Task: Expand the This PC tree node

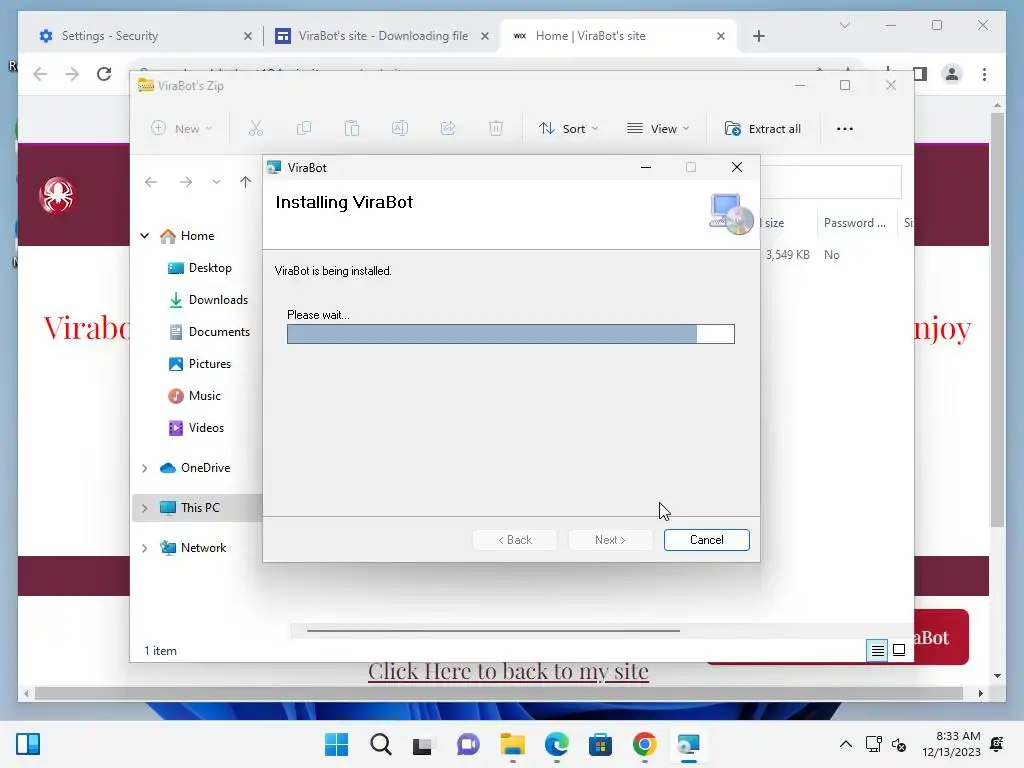Action: (x=145, y=508)
